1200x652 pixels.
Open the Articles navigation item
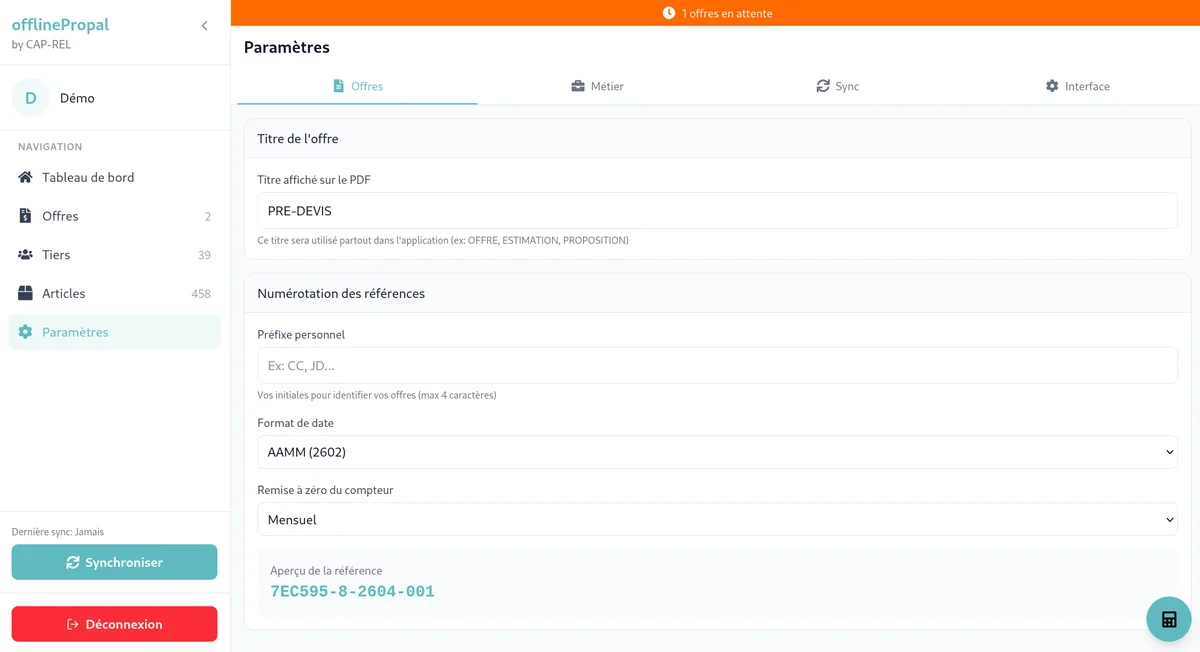[115, 294]
